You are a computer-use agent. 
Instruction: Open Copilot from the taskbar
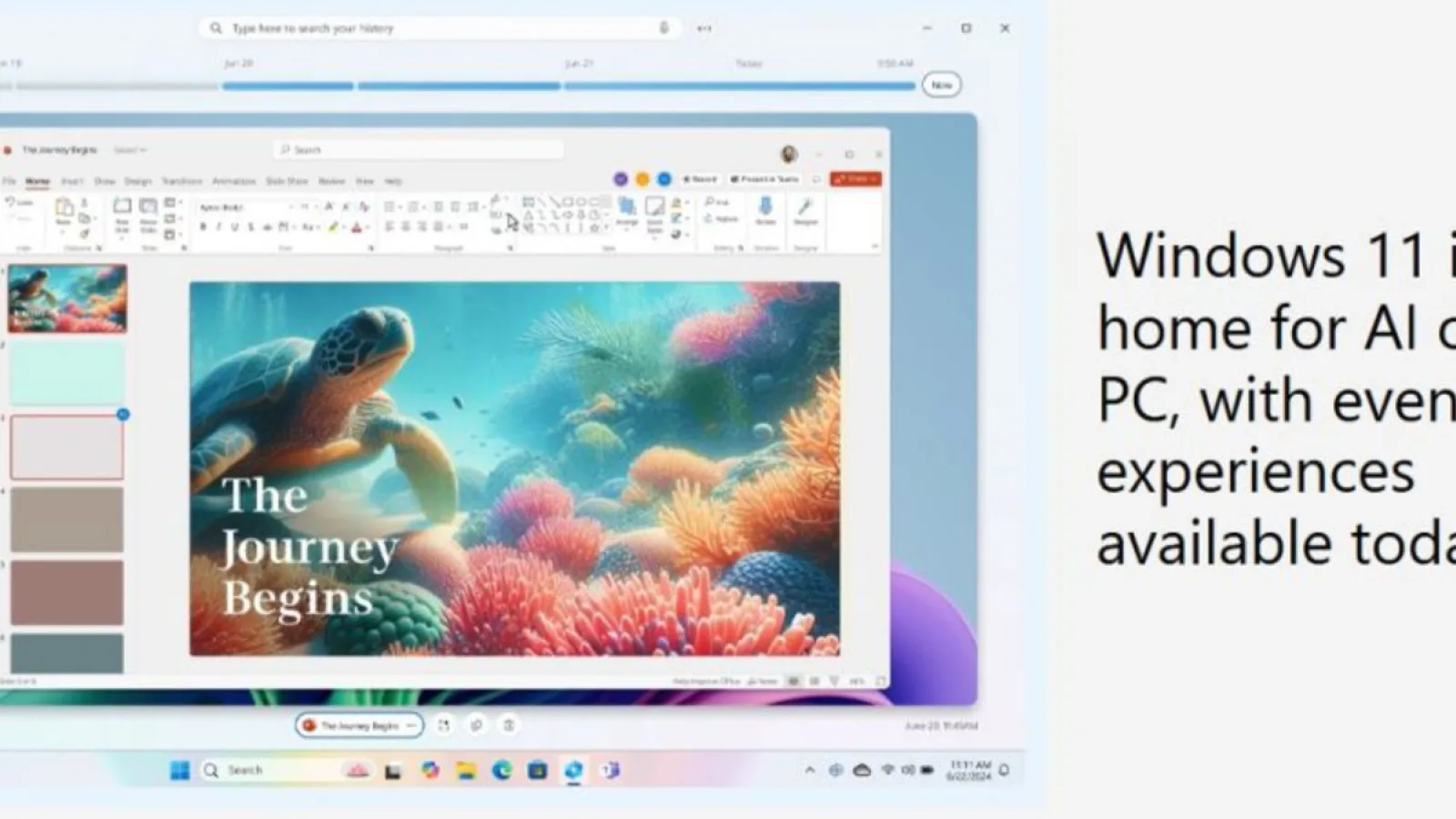click(x=430, y=771)
